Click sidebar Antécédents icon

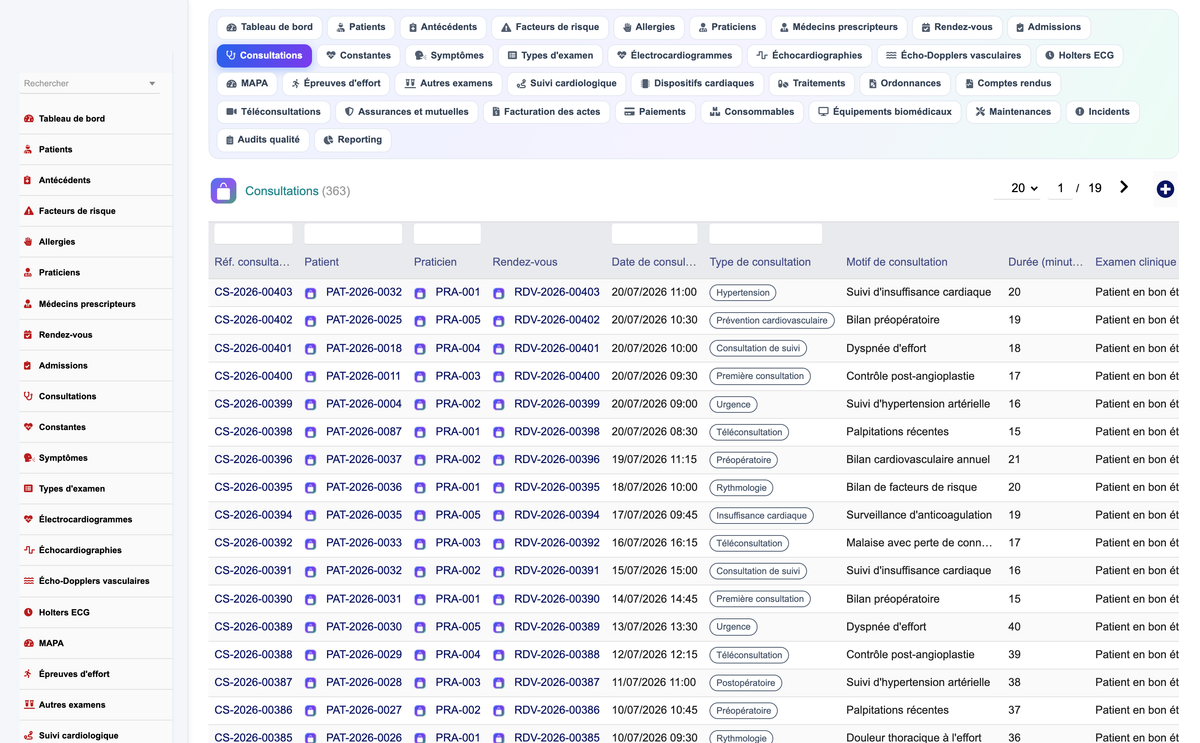coord(28,181)
